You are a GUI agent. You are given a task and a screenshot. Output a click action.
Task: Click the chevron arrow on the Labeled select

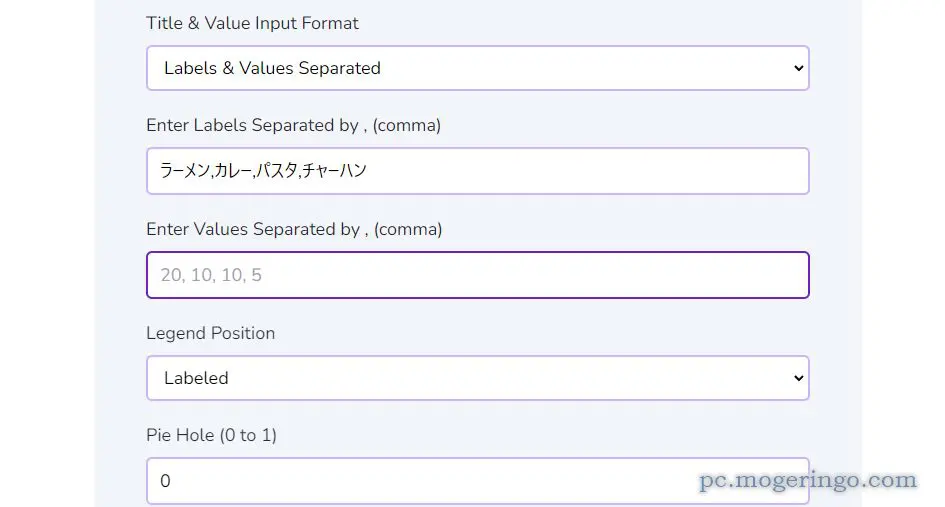coord(799,378)
